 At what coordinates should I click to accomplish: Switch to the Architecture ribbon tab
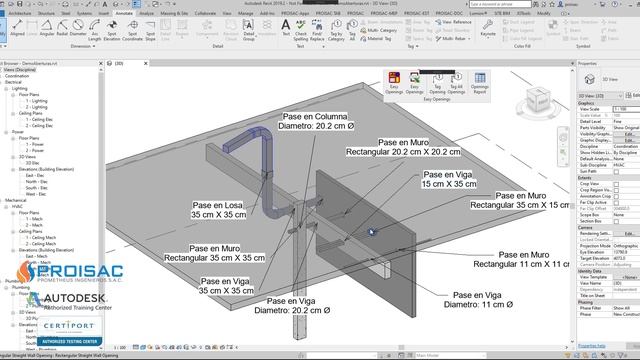coord(20,13)
